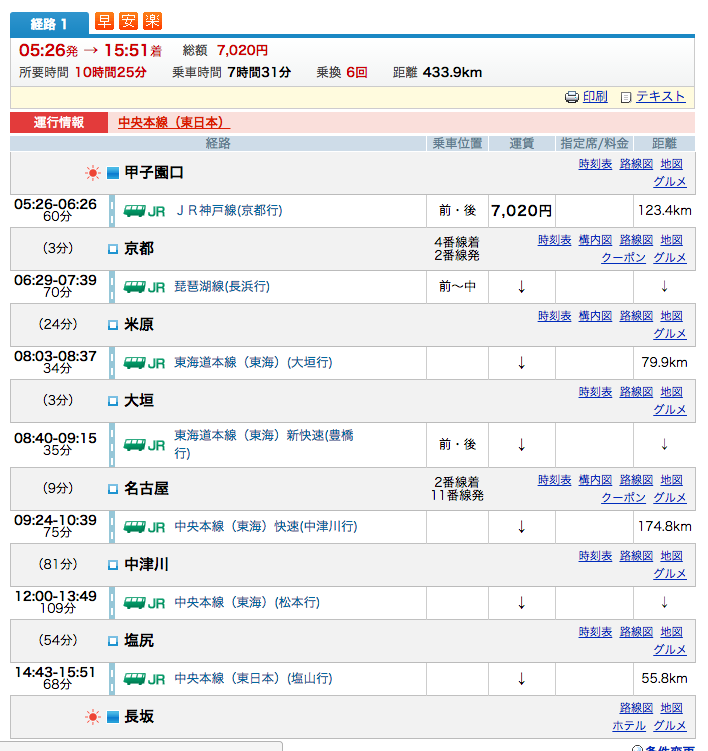This screenshot has height=751, width=708.
Task: Open 路線図 for 京都 station
Action: click(x=636, y=240)
